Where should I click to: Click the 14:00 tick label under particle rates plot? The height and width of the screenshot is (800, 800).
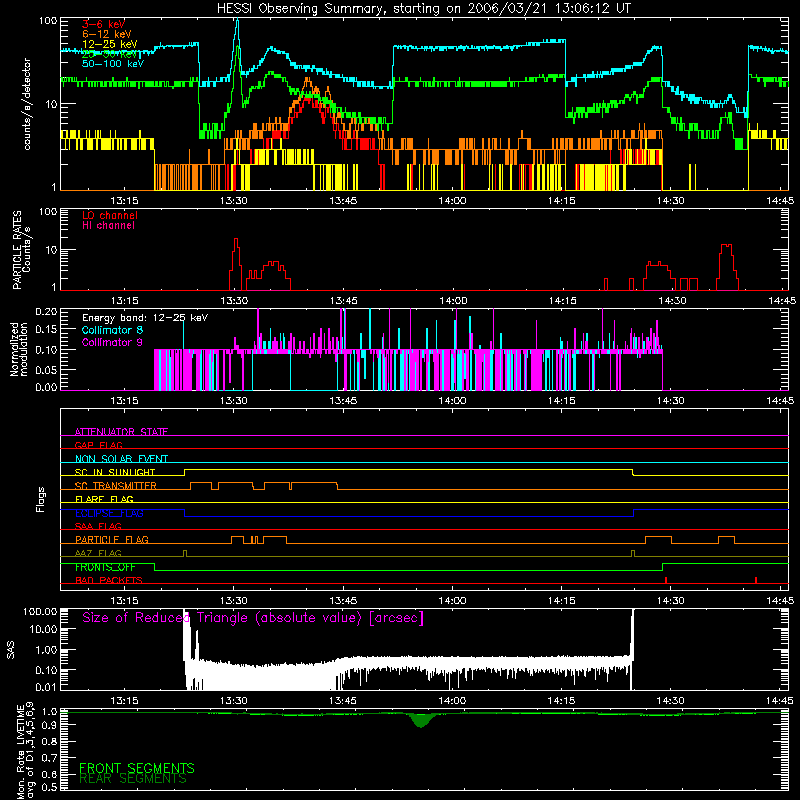click(453, 301)
